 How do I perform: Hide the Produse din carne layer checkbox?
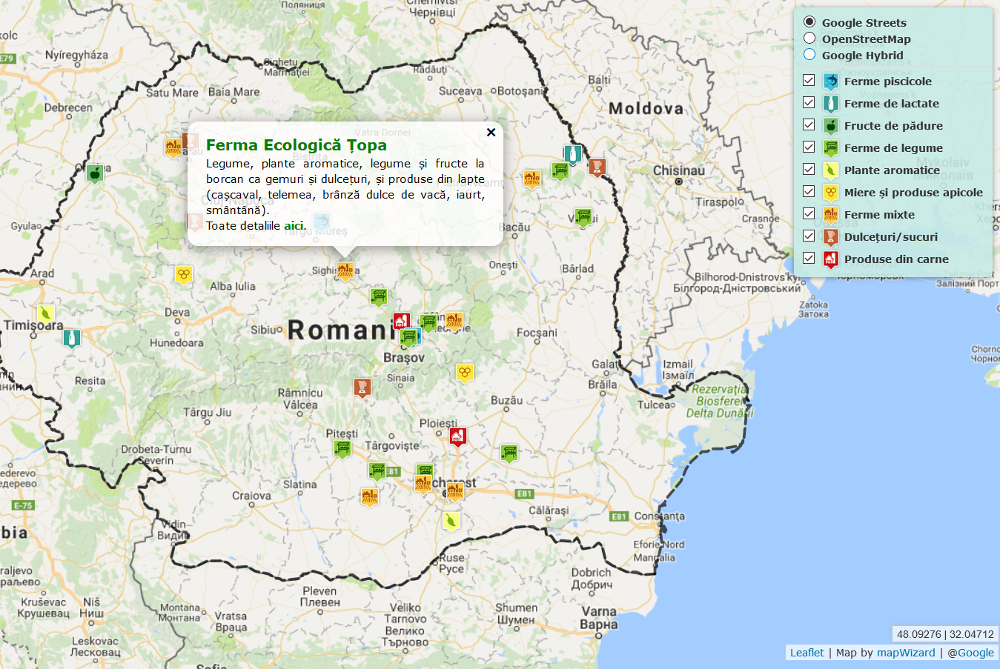(809, 258)
